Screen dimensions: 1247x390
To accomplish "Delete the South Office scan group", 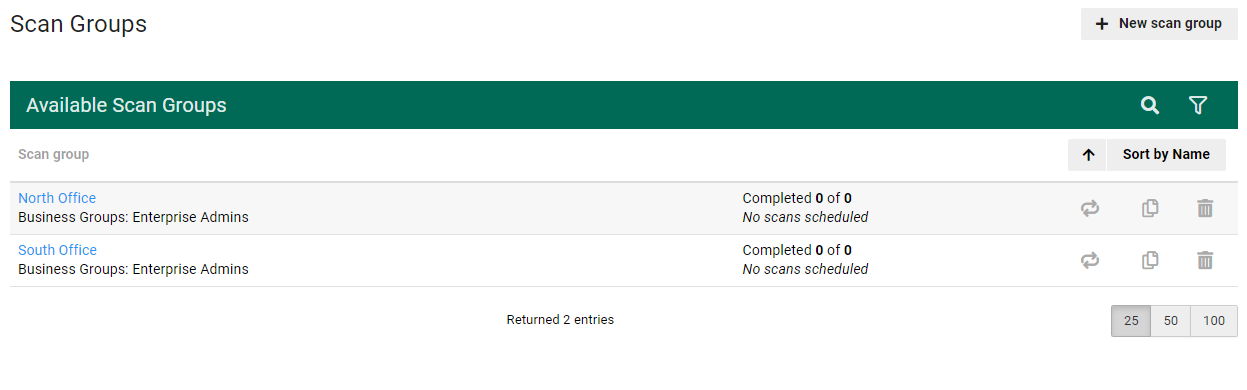I will 1205,260.
